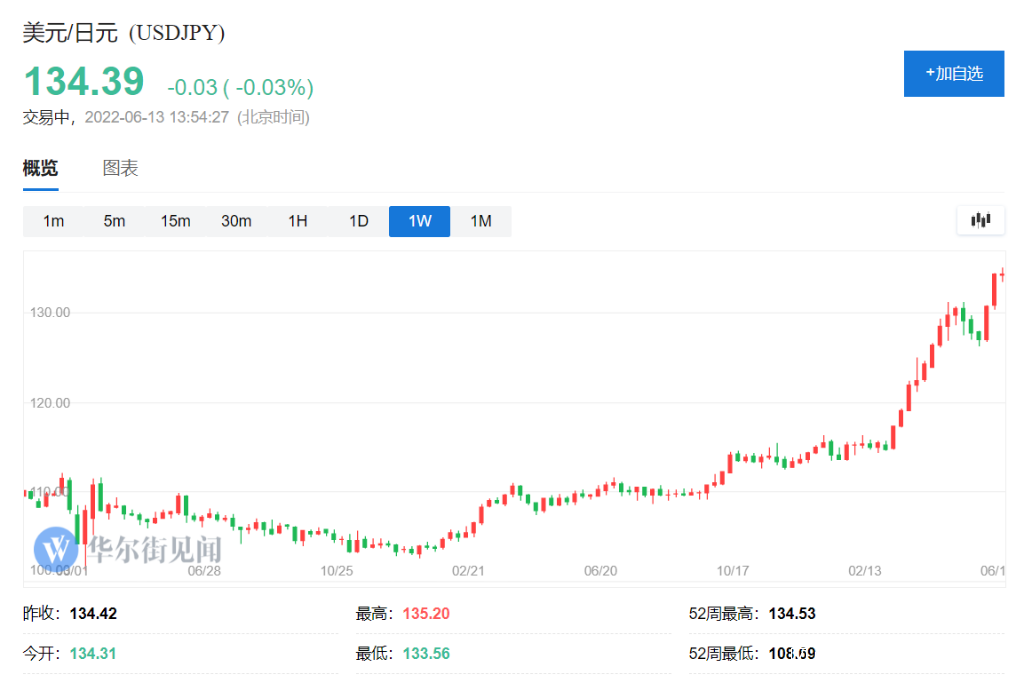
Task: Click the 02/21 date label on chart
Action: coord(468,571)
